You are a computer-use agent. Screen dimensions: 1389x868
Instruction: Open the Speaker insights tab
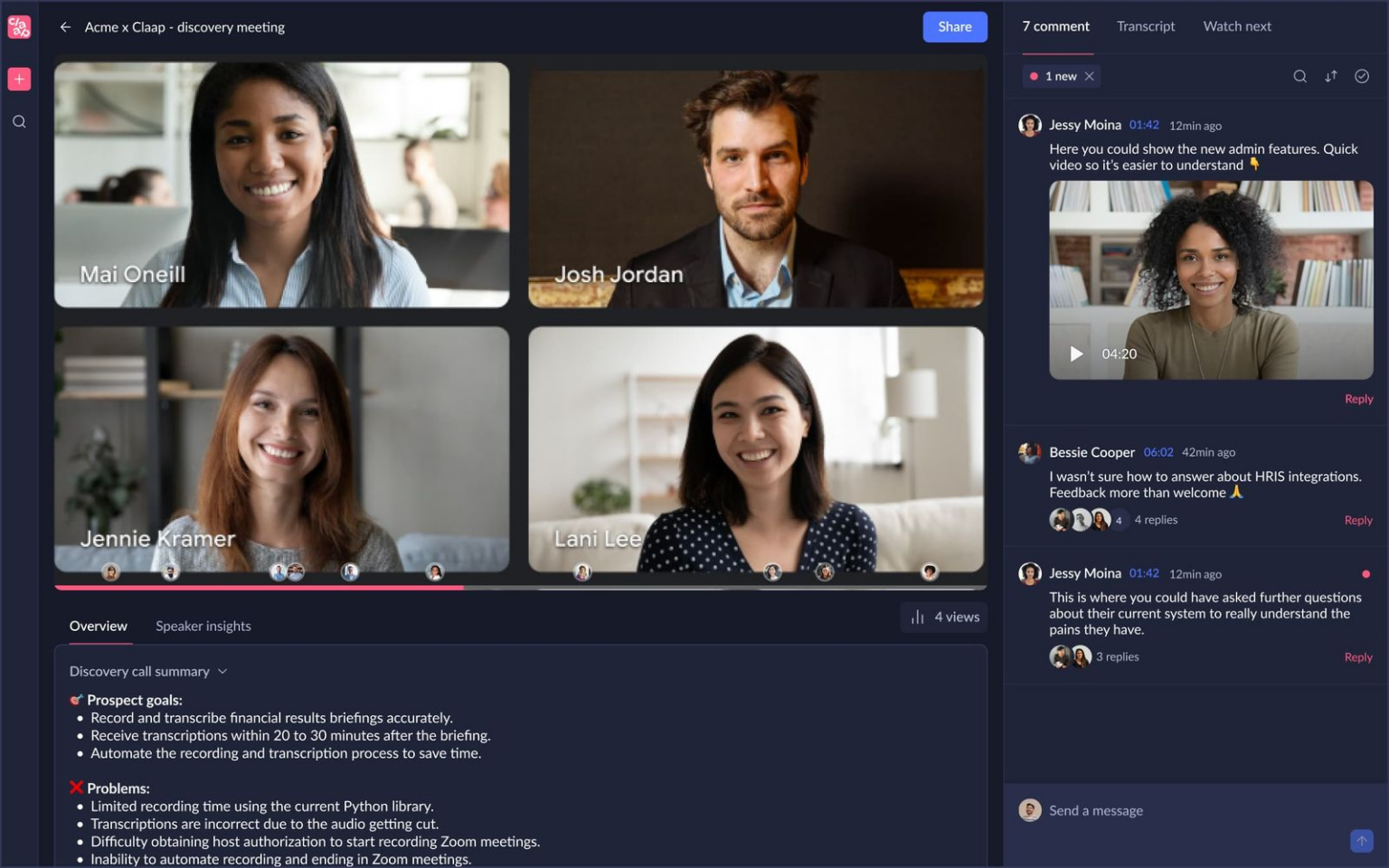pyautogui.click(x=203, y=626)
